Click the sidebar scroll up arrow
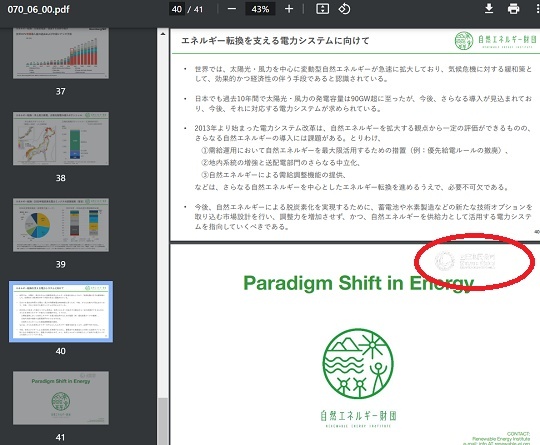540x445 pixels. [163, 34]
